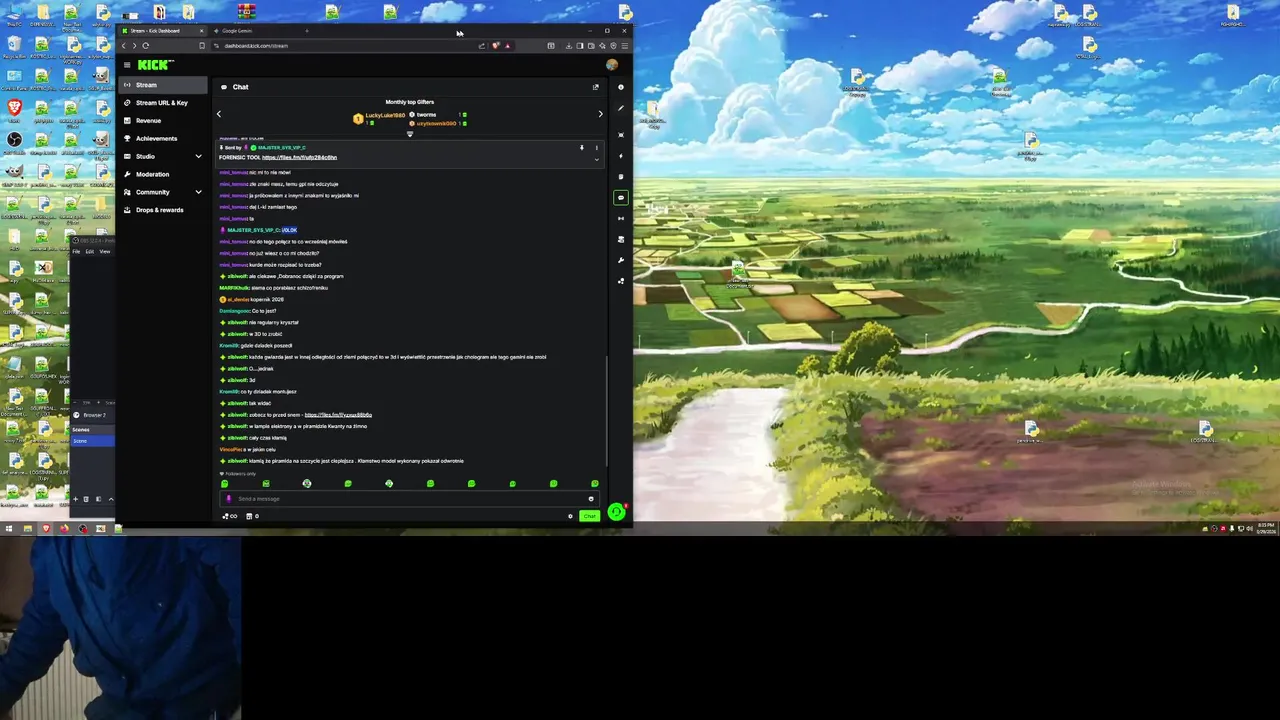Select the highlighted chat bubble rail icon

coord(621,198)
